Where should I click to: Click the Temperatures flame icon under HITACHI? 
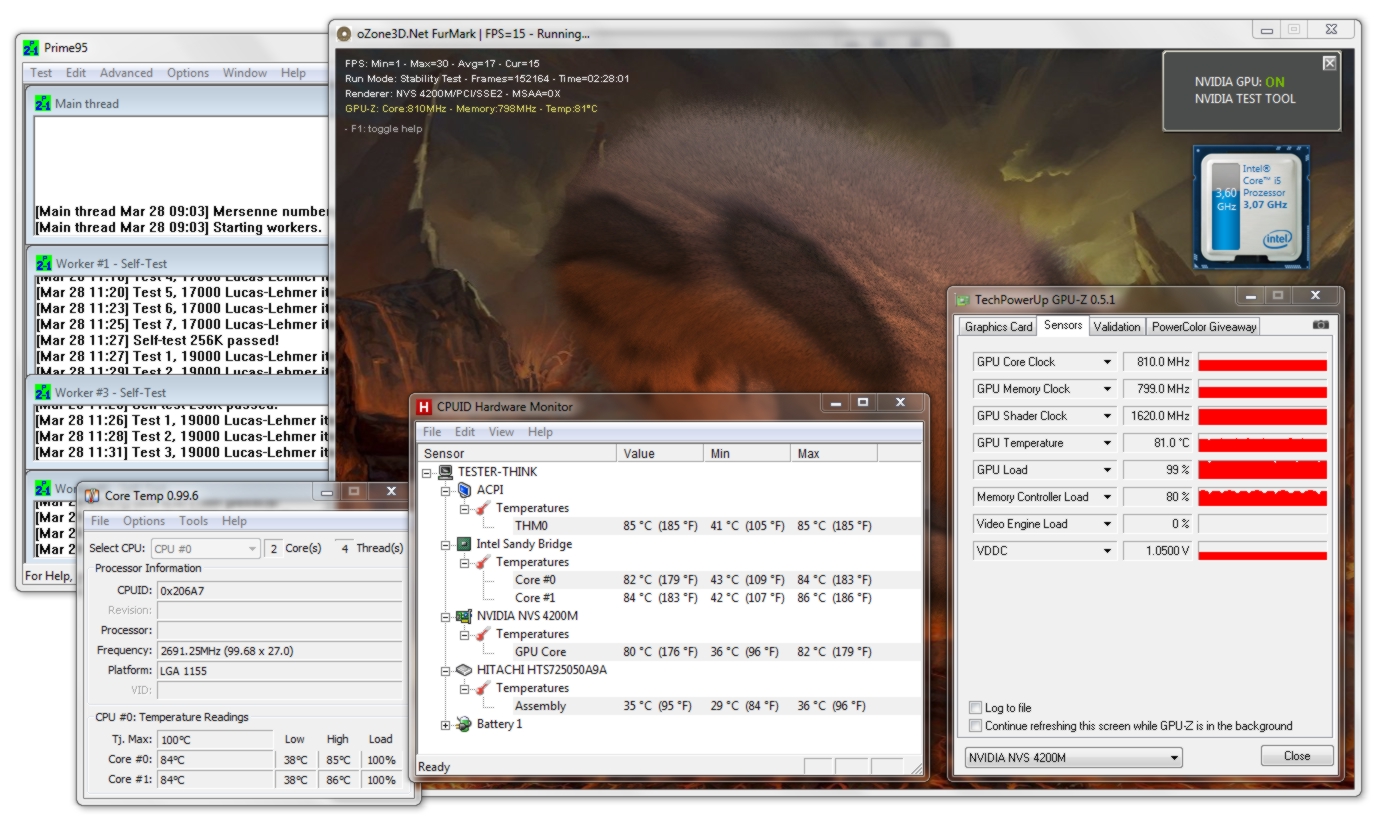point(483,688)
